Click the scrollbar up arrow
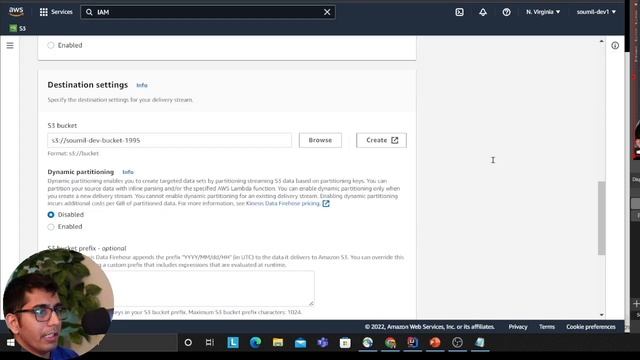This screenshot has height=360, width=640. pos(602,41)
